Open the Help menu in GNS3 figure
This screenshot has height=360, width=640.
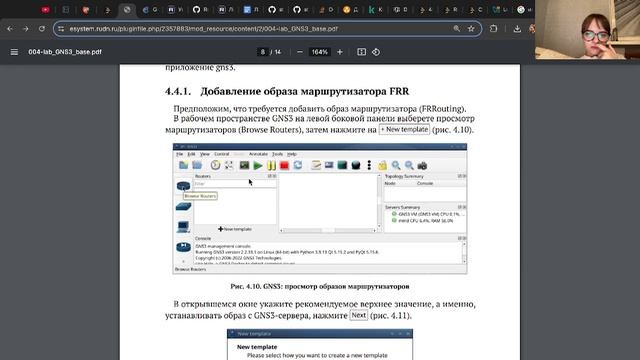291,154
